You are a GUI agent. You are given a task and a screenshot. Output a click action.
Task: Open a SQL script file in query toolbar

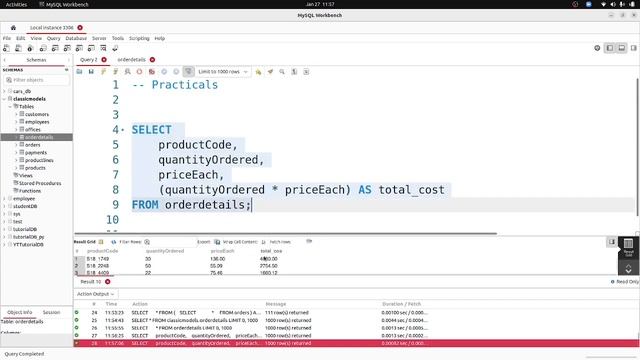pyautogui.click(x=79, y=71)
